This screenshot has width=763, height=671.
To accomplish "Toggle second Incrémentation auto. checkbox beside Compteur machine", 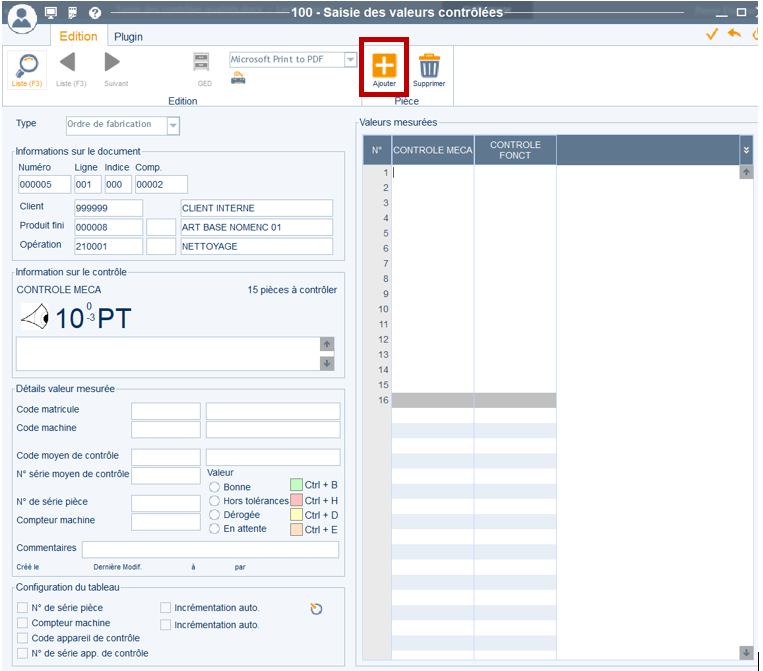I will click(165, 624).
